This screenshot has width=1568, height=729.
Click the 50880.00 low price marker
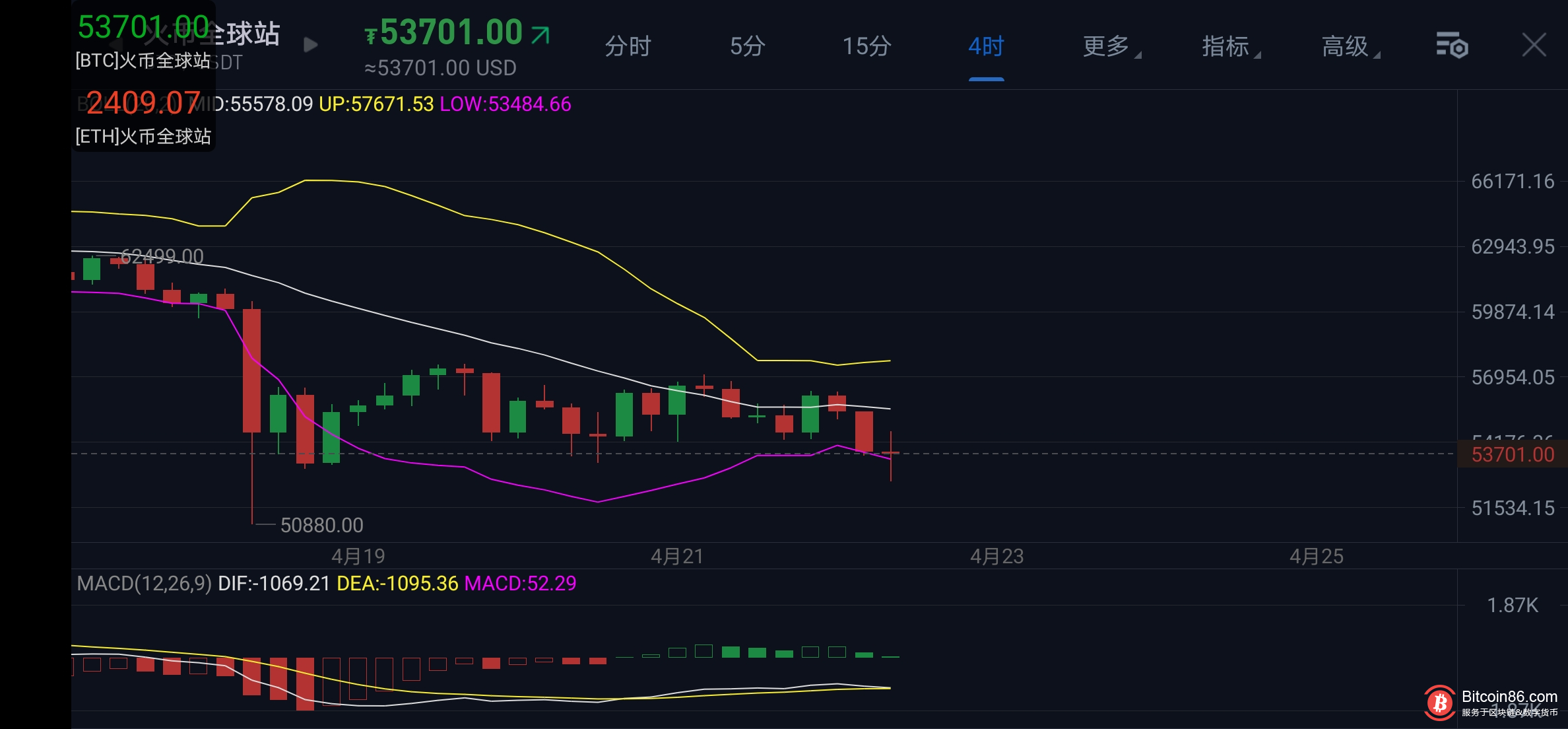[321, 526]
